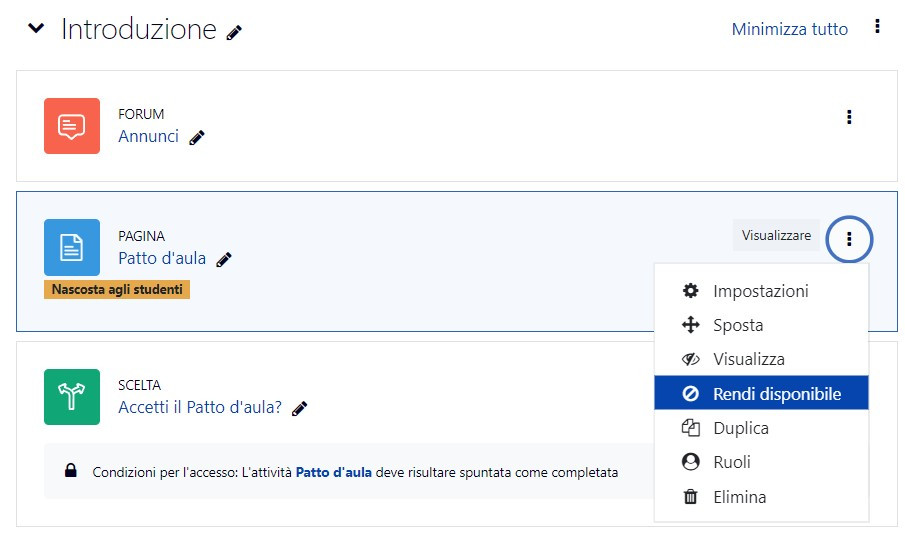Screen dimensions: 905x533
Task: Click the lock icon in access conditions
Action: click(70, 470)
